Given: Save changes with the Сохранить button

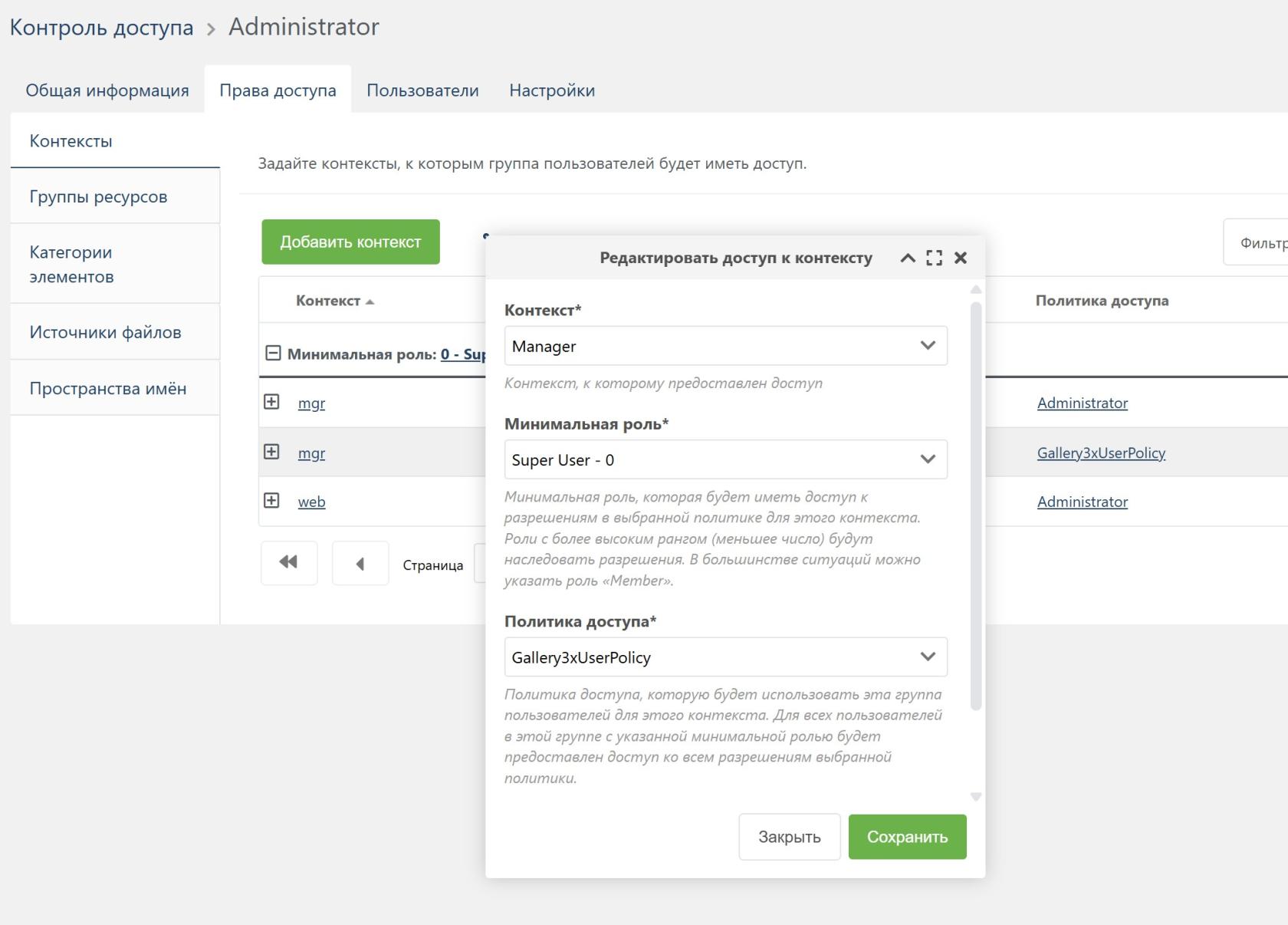Looking at the screenshot, I should coord(907,836).
